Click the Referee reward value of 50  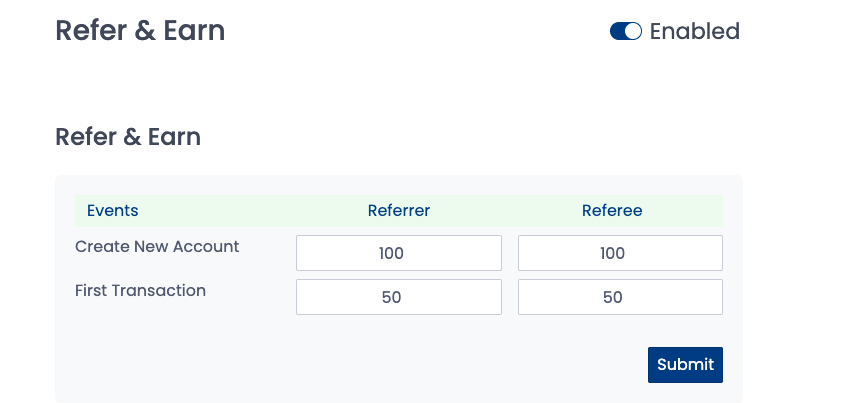613,297
